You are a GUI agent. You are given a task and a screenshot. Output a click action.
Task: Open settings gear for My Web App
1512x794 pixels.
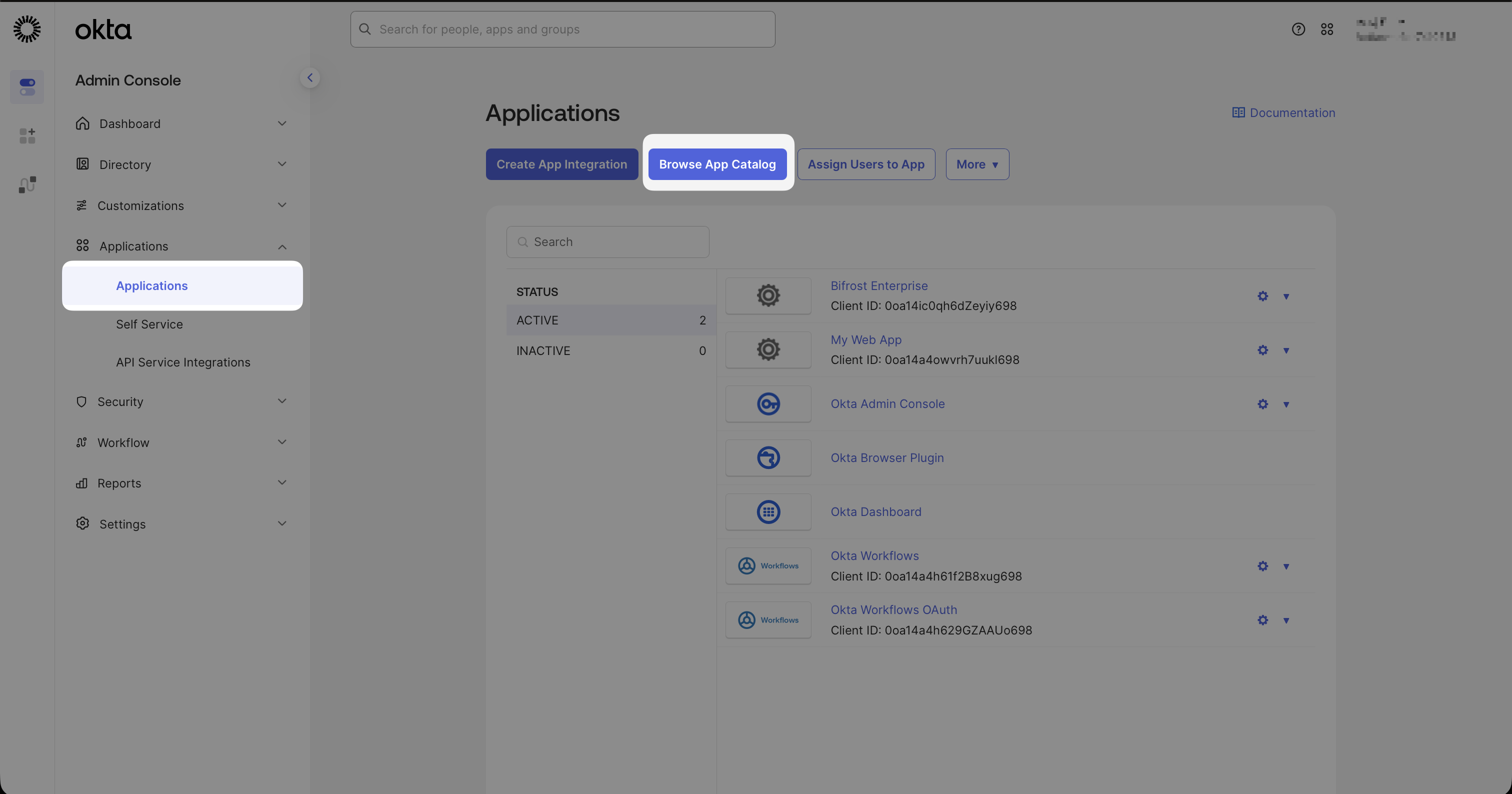(x=1262, y=350)
